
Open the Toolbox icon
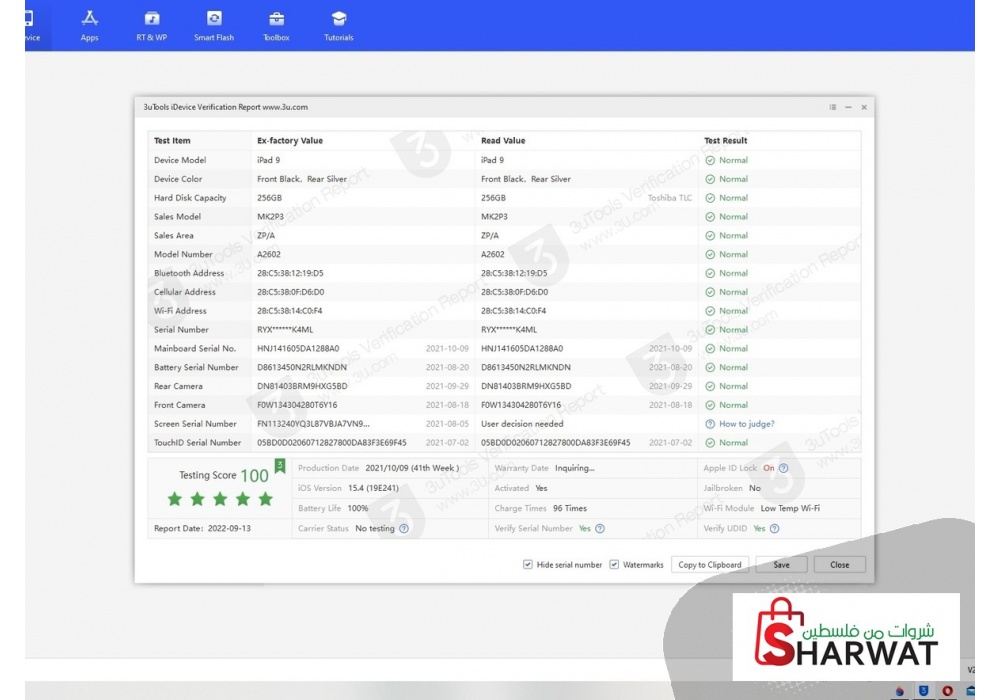[276, 24]
